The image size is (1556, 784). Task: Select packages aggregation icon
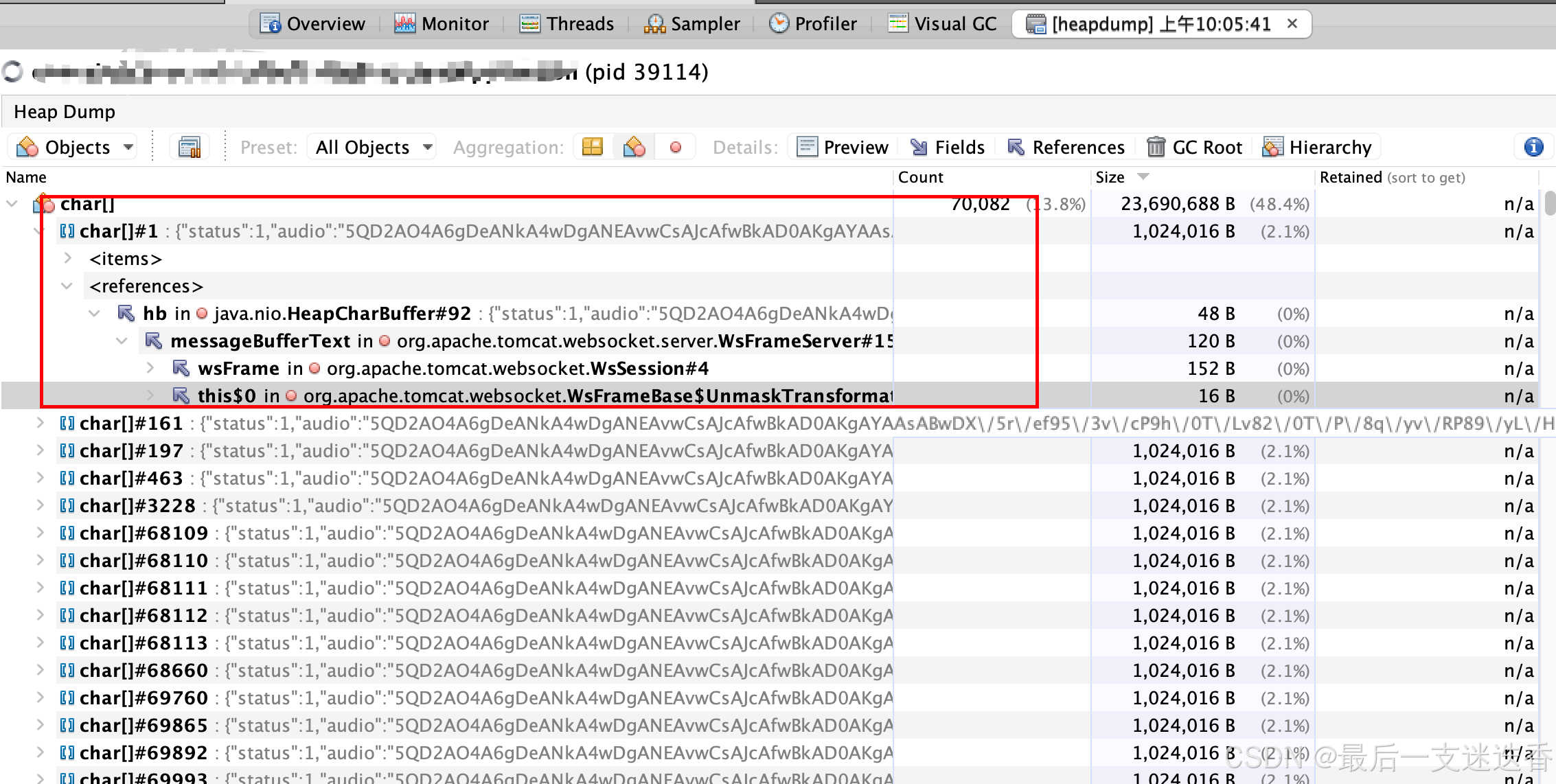pos(592,147)
